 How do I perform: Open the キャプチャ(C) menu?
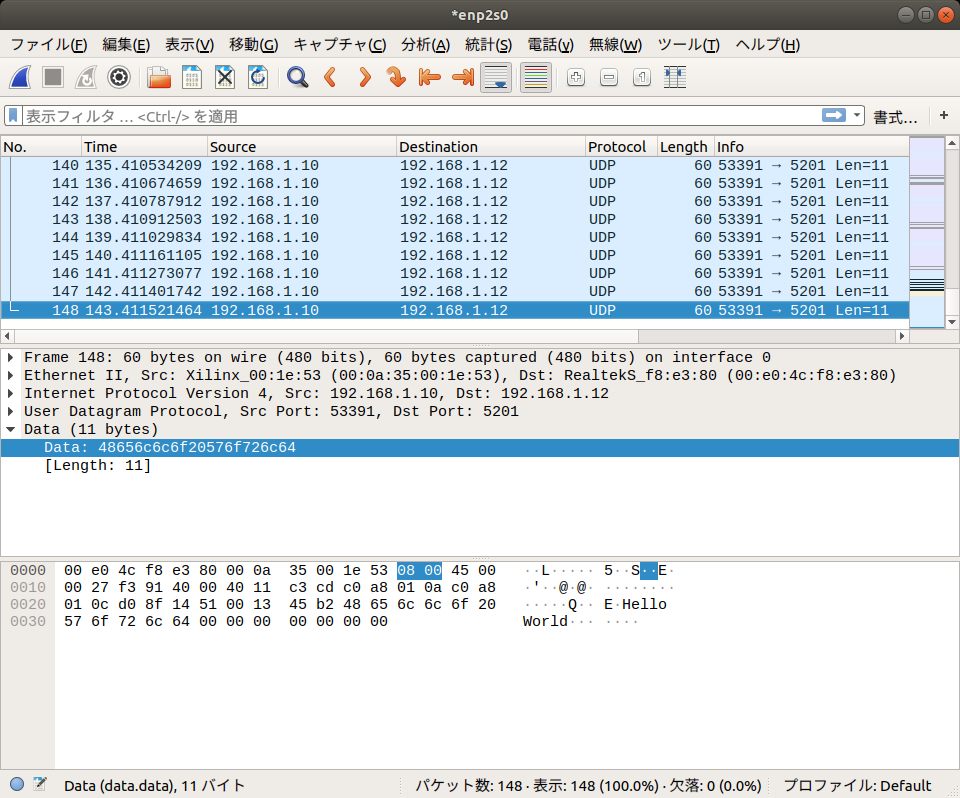click(340, 45)
